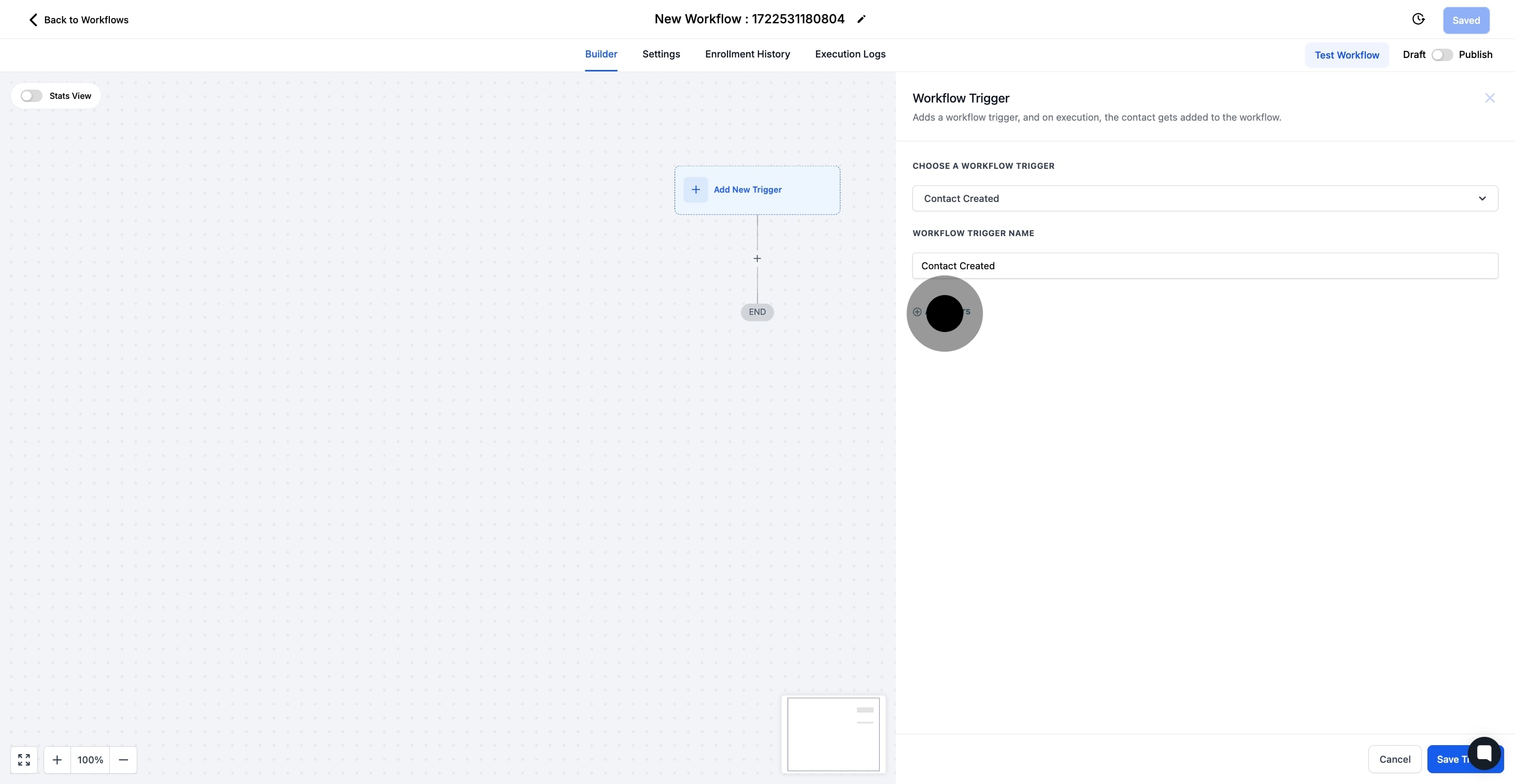
Task: Click fit-to-screen canvas icon
Action: click(x=24, y=760)
